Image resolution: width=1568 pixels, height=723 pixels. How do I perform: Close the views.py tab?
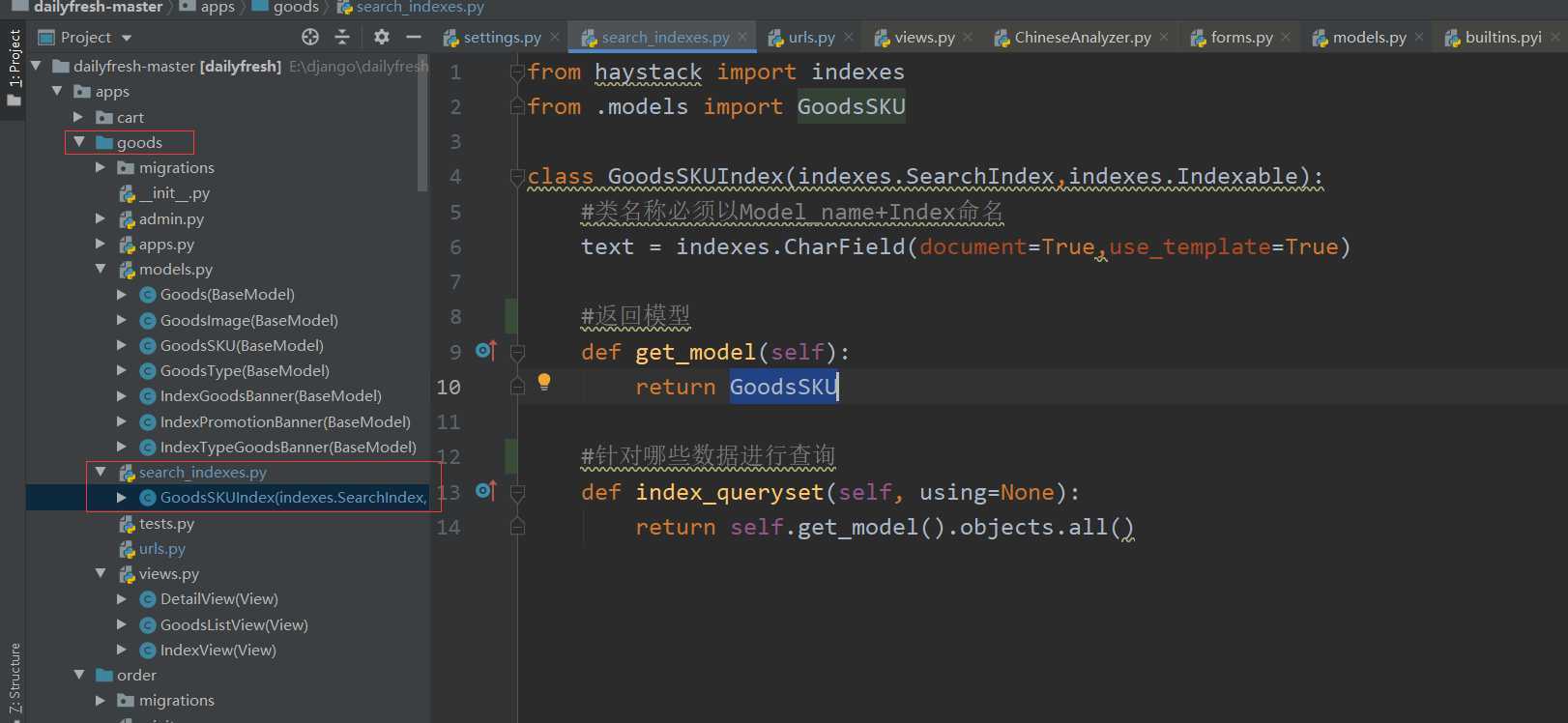point(969,37)
